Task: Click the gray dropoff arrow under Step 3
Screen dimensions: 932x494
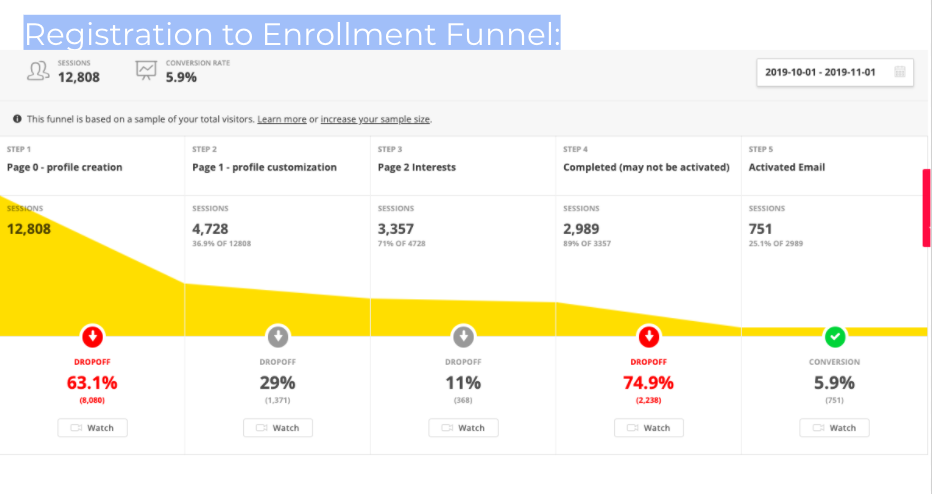Action: coord(463,336)
